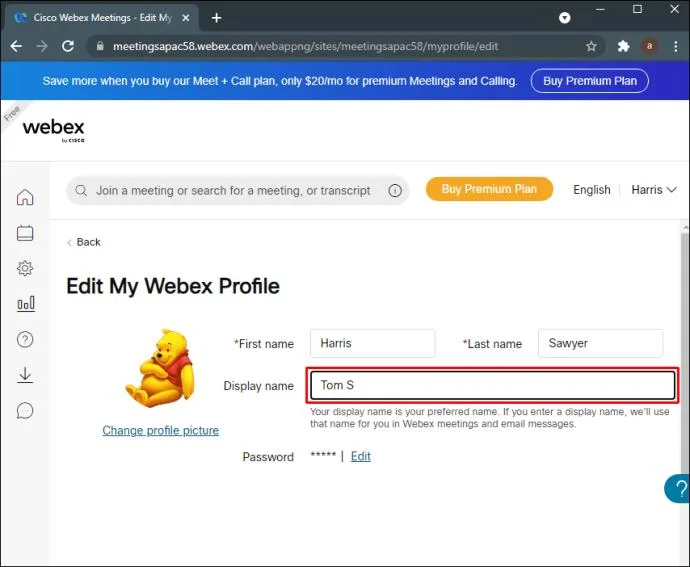Click Change profile picture link

161,430
